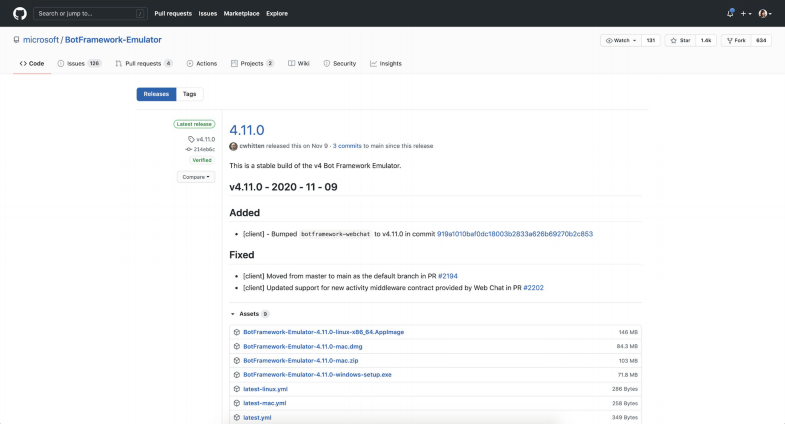Screen dimensions: 785x424
Task: Open GitHub home via Octocat logo
Action: click(20, 14)
